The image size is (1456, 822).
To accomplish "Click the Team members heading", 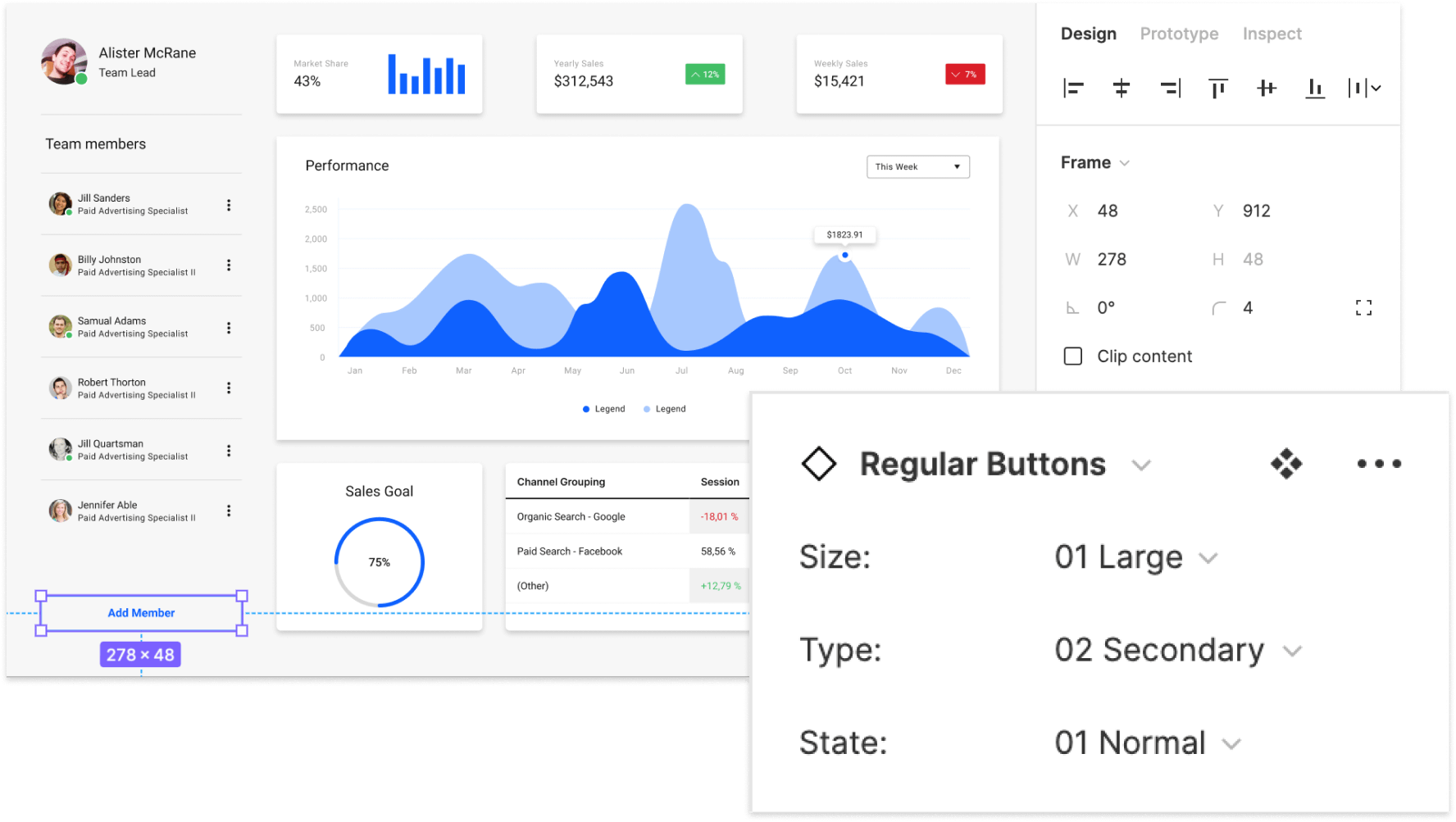I will (x=95, y=144).
